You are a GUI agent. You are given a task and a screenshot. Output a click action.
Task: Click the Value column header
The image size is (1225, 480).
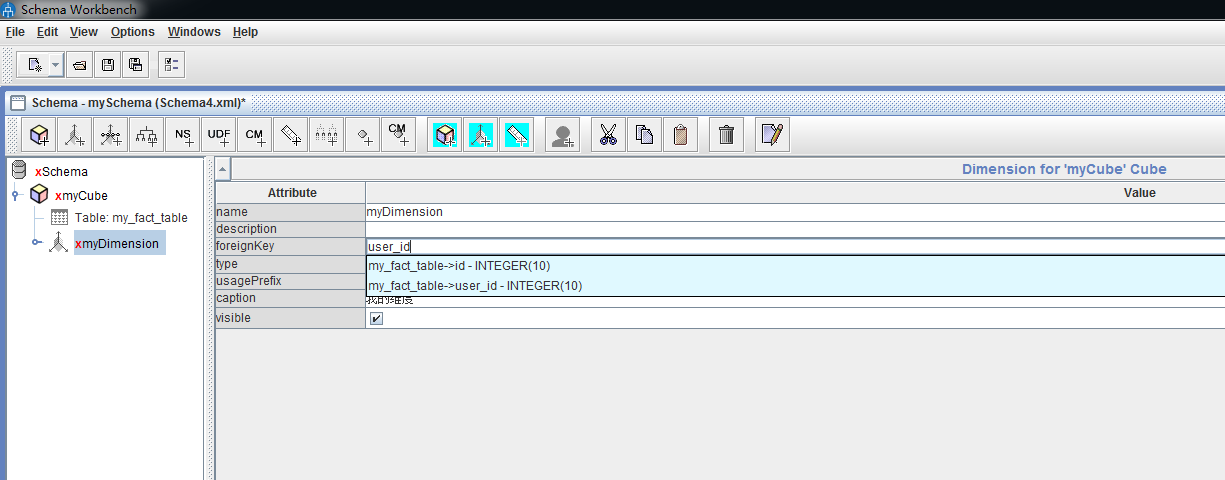1139,193
